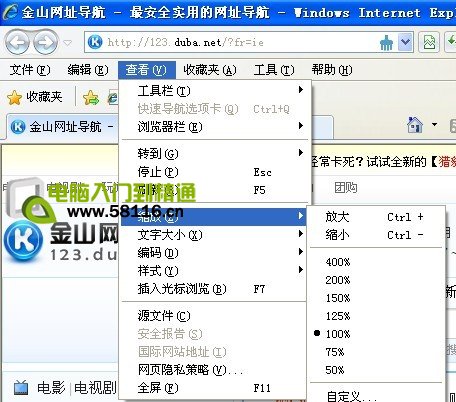
Task: Choose 源文件(C) menu entry
Action: 214,316
